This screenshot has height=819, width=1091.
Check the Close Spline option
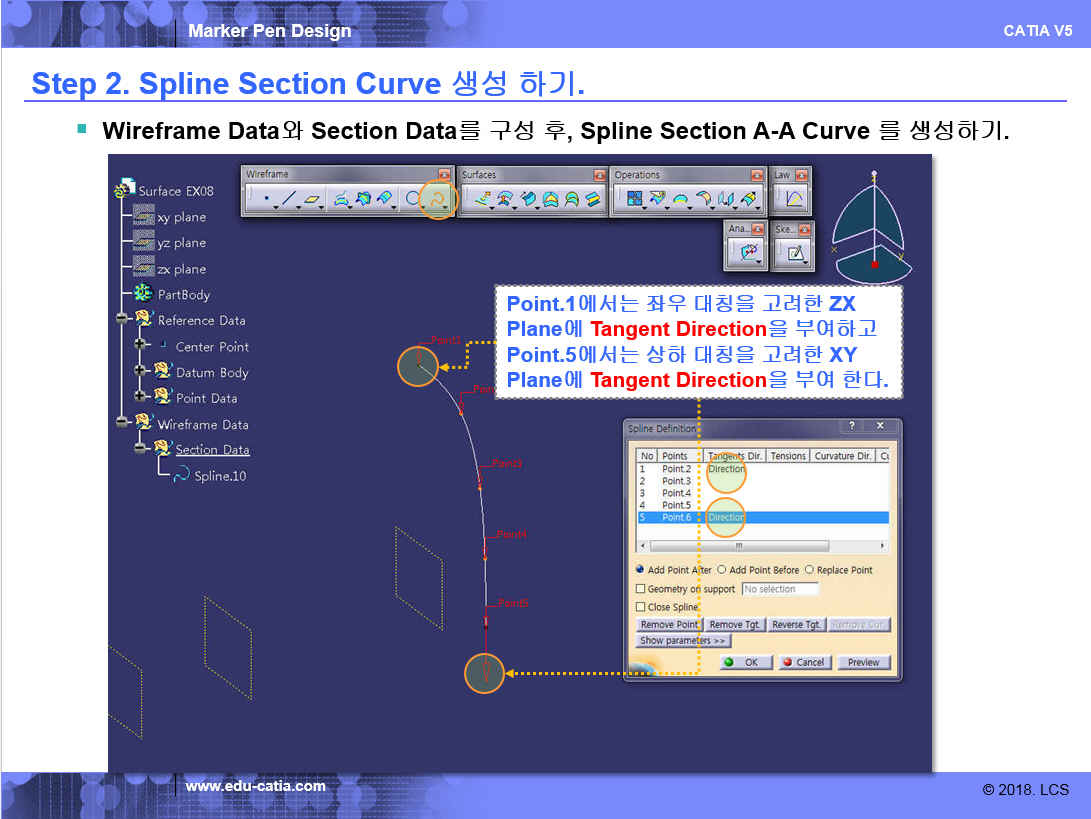pyautogui.click(x=641, y=607)
